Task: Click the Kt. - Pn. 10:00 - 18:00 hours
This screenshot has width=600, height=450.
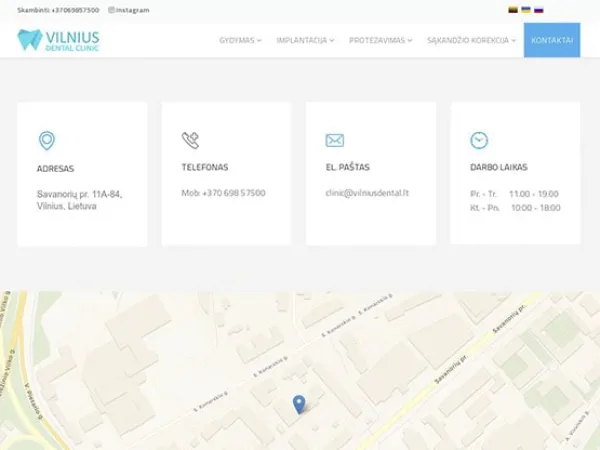Action: [x=515, y=208]
